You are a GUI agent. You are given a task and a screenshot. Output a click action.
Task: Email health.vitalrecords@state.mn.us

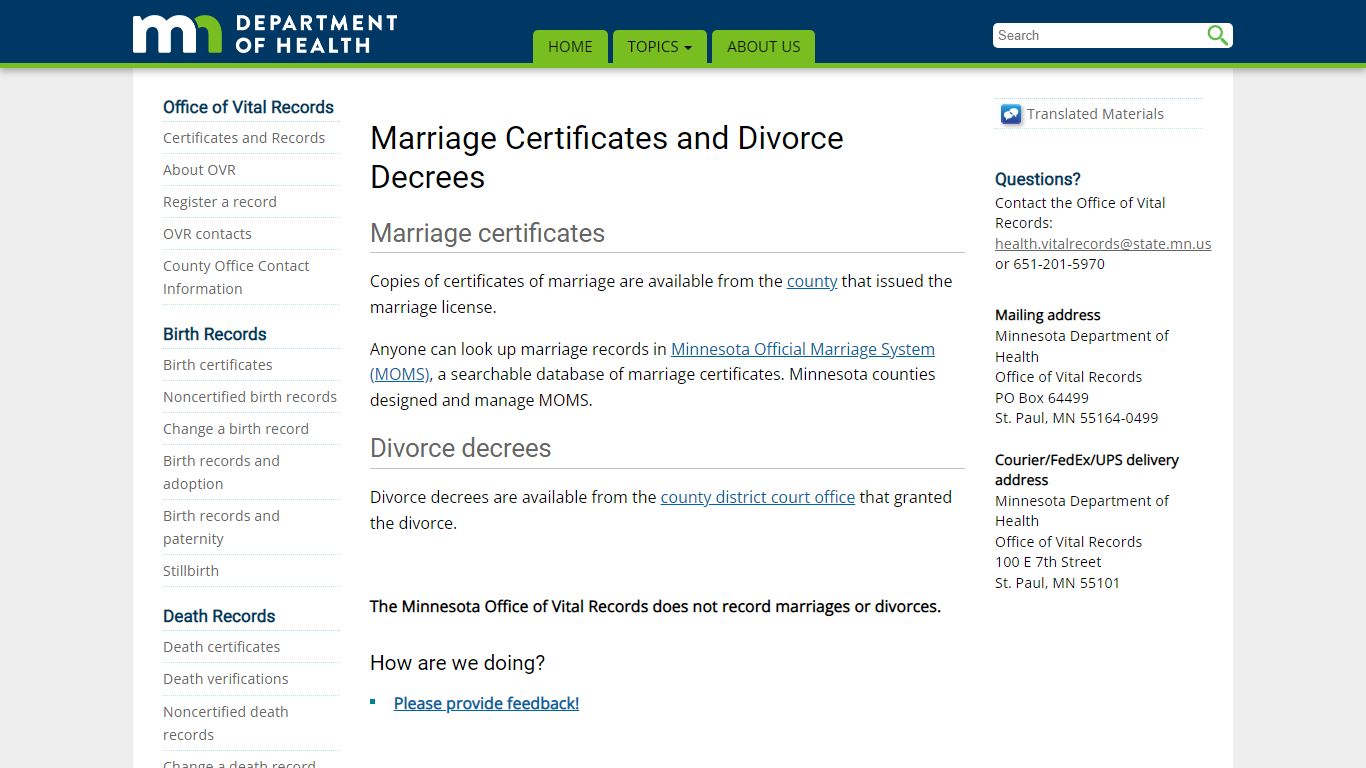click(x=1103, y=244)
